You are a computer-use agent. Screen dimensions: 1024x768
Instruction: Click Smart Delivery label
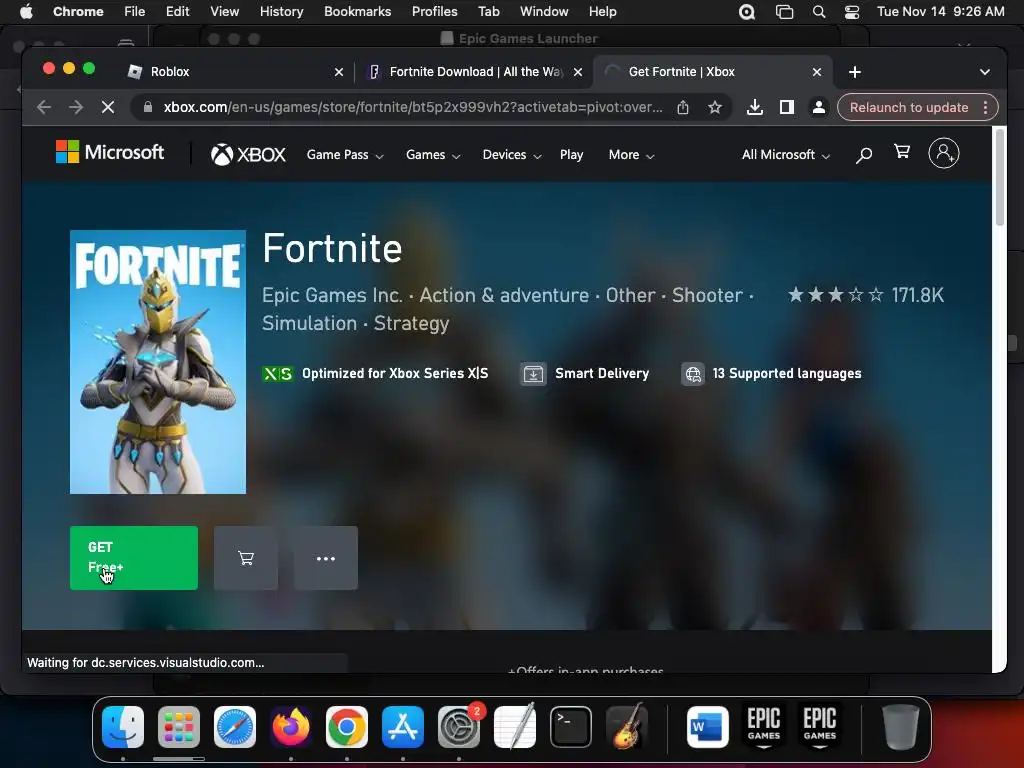602,374
